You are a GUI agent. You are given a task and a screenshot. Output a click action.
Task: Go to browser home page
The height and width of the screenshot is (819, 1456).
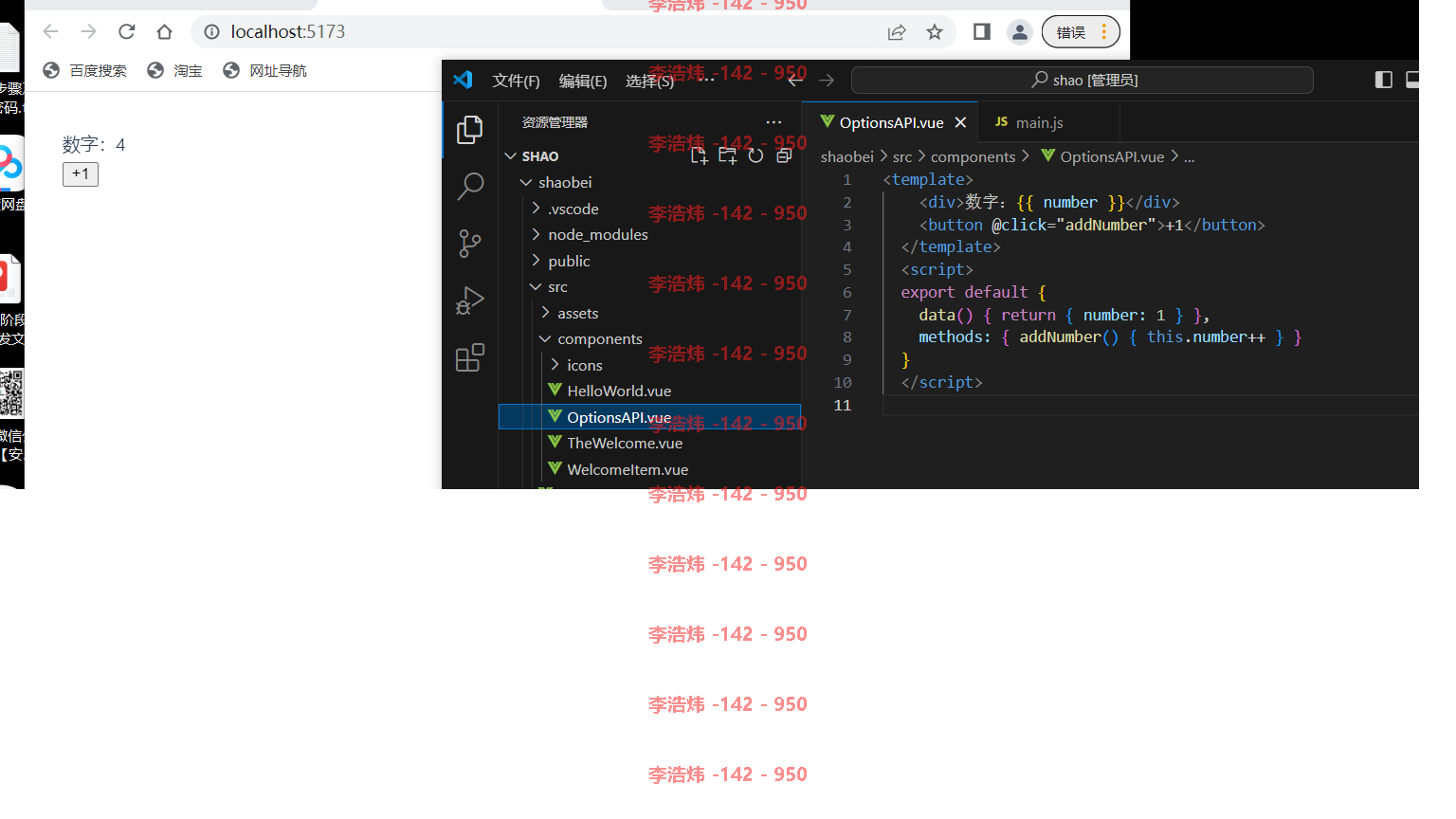(x=165, y=31)
